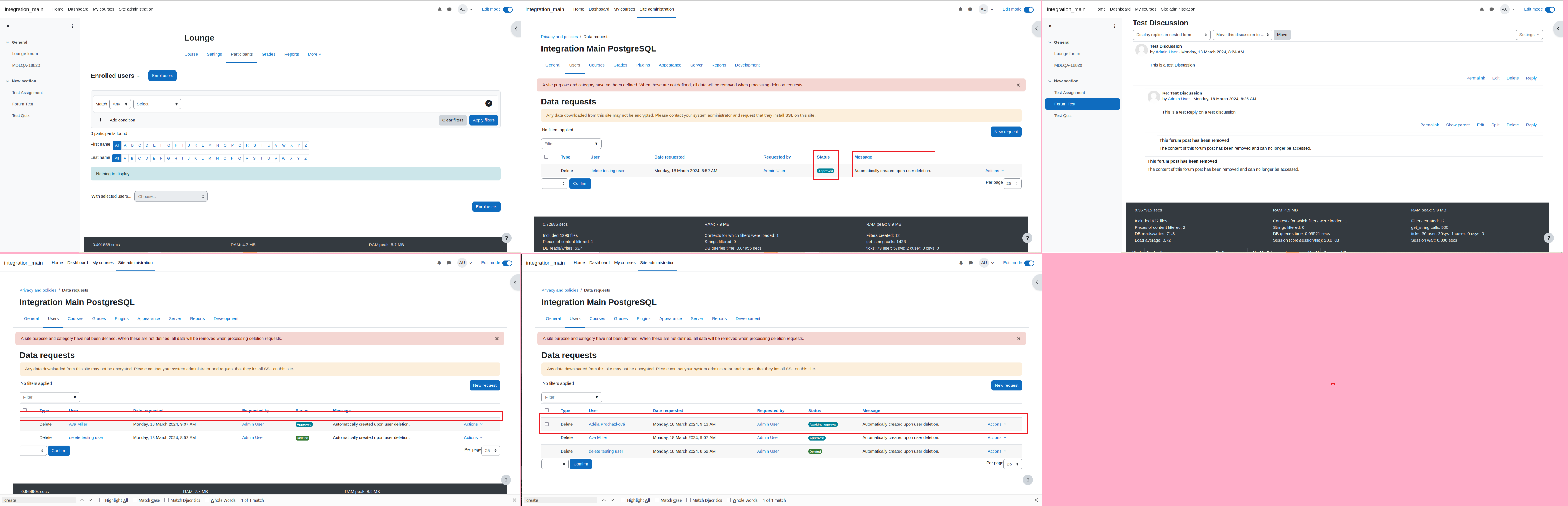Close course index on Test Discussion page
1568x506 pixels.
(1050, 26)
